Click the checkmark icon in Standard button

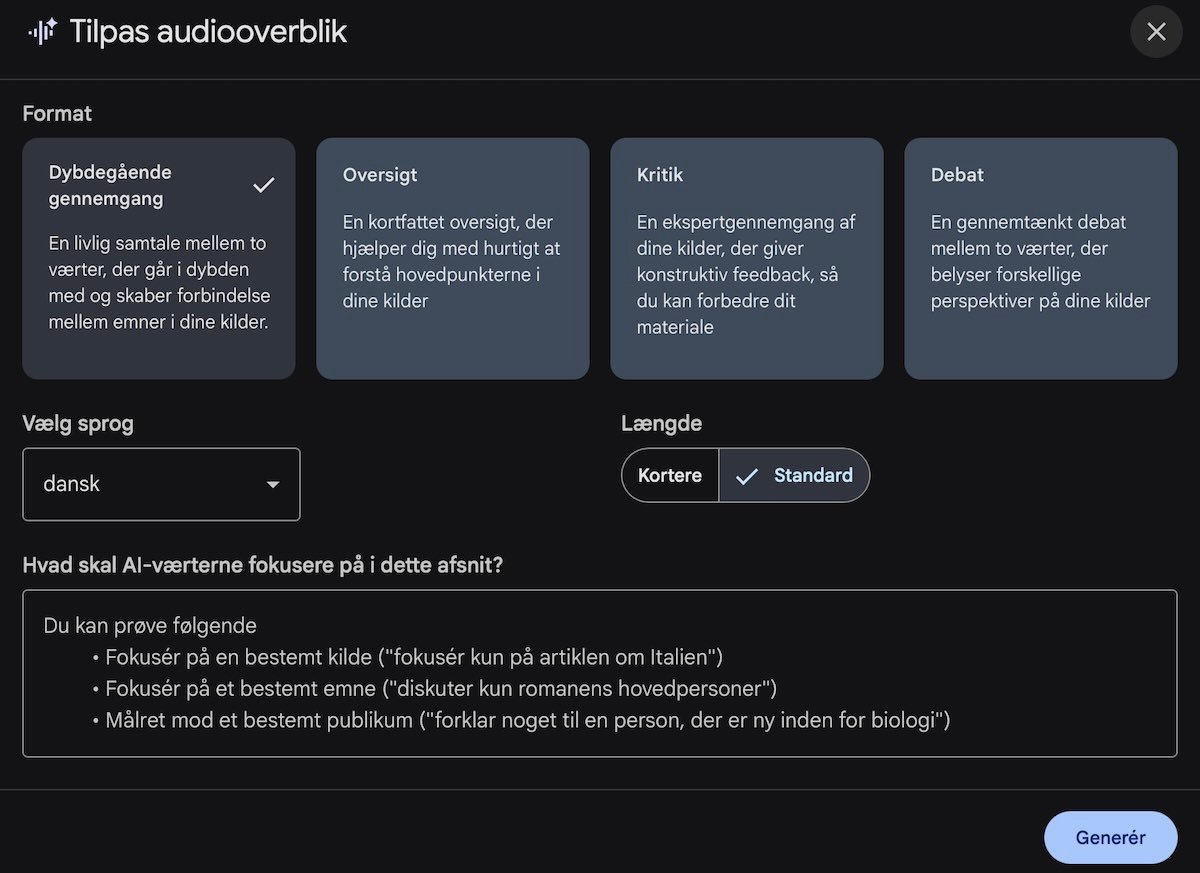(x=746, y=476)
